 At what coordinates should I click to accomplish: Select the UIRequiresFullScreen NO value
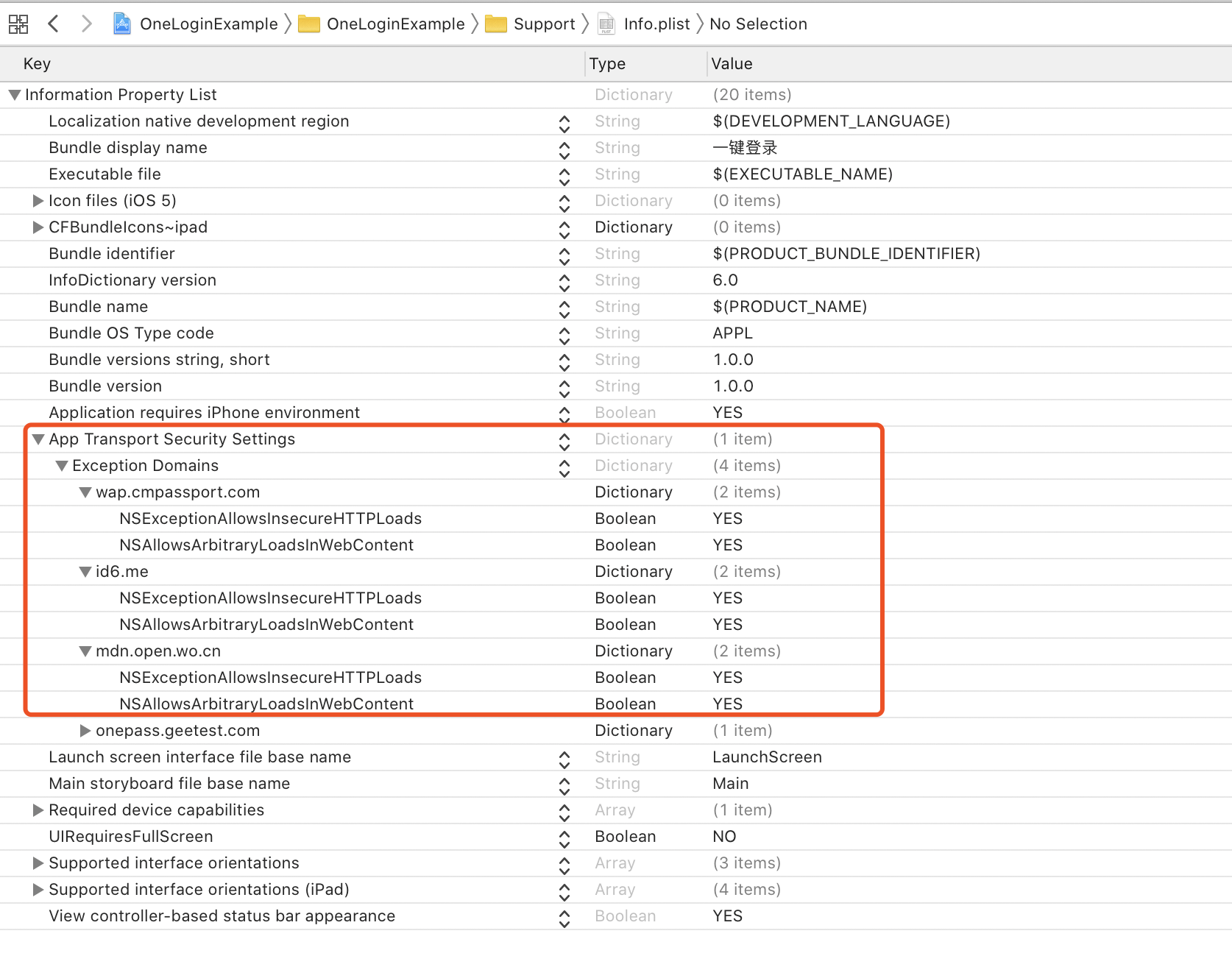[x=724, y=837]
